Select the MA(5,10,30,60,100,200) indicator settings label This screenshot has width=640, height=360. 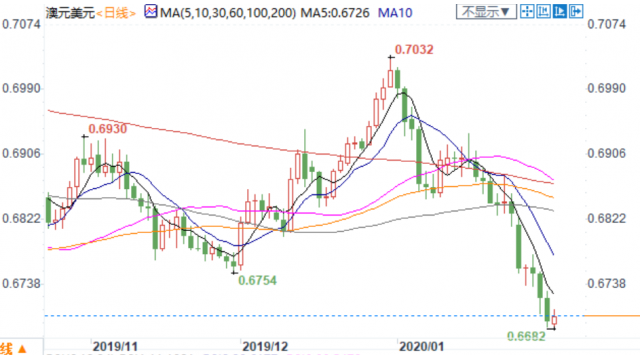(228, 13)
